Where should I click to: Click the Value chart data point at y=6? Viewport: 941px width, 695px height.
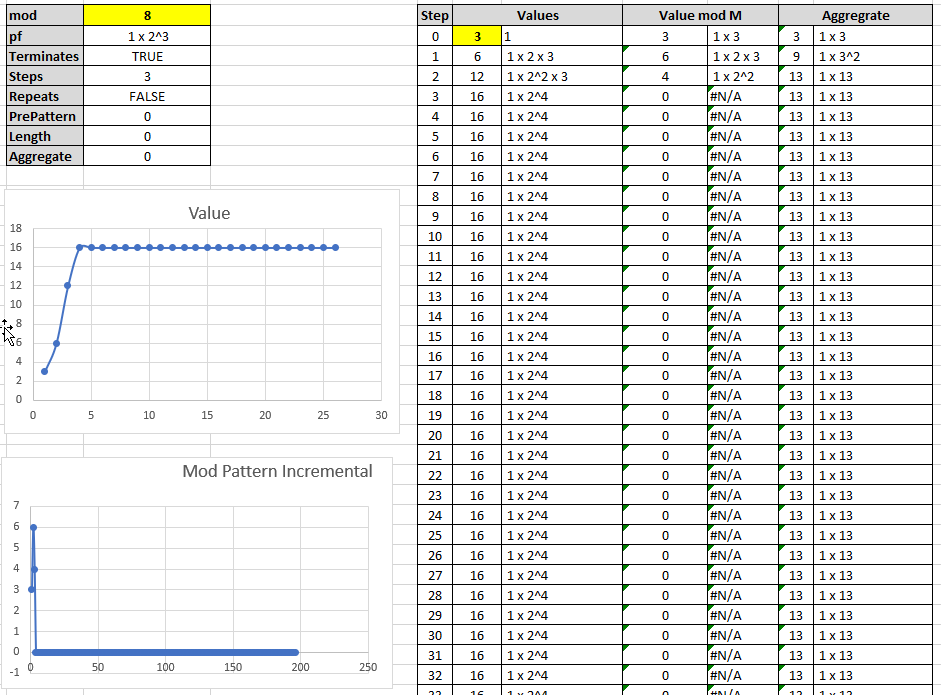coord(56,343)
